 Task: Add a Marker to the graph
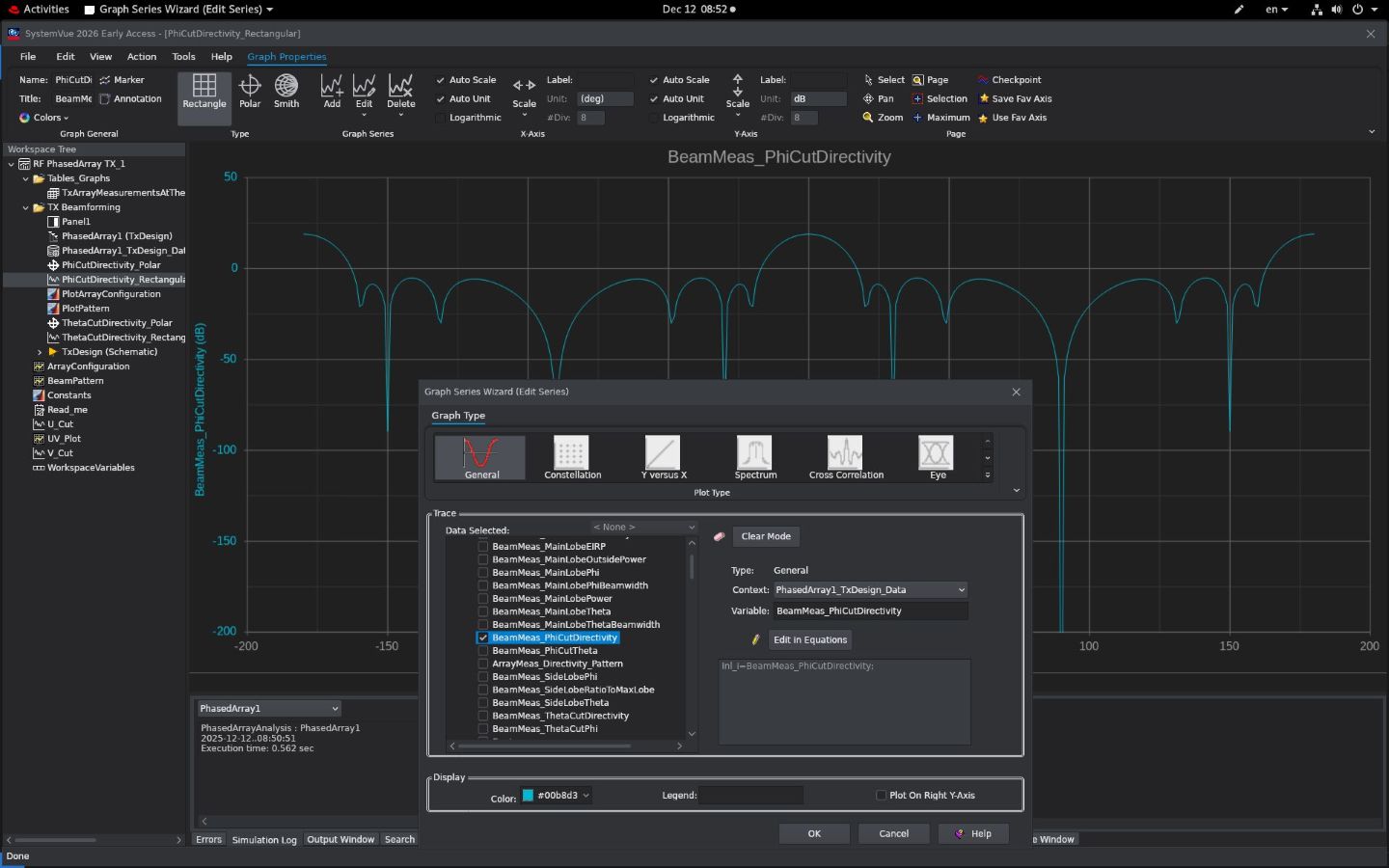122,80
